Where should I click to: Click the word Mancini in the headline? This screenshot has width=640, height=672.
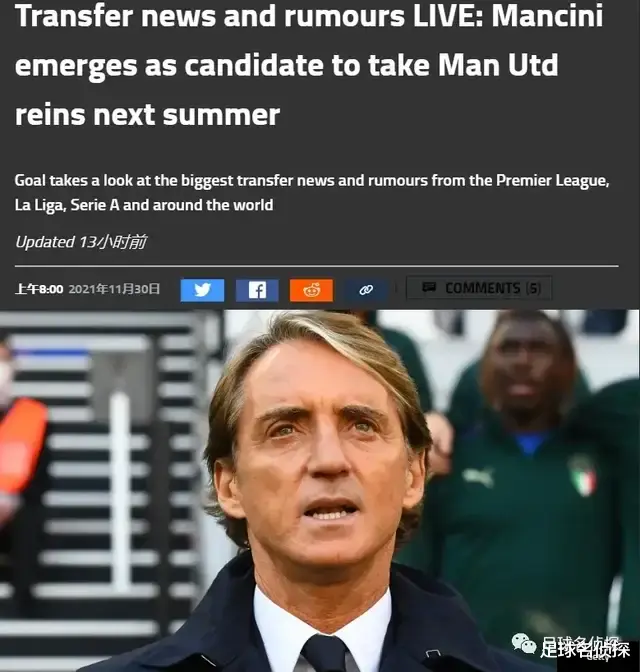pos(547,15)
